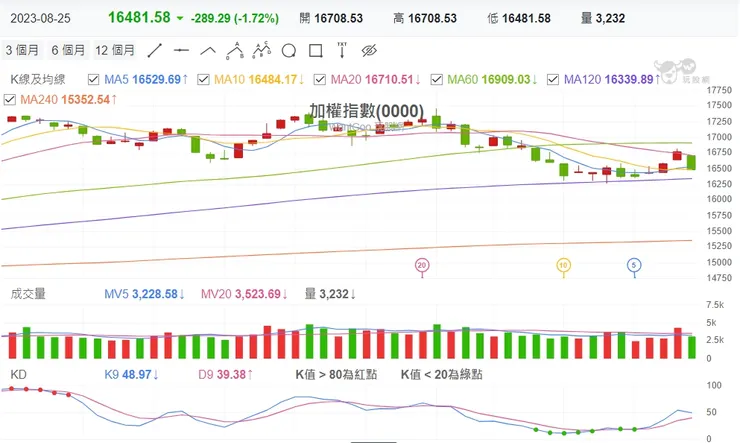
Task: Click the K值 > 80為紅點 legend
Action: pyautogui.click(x=336, y=375)
